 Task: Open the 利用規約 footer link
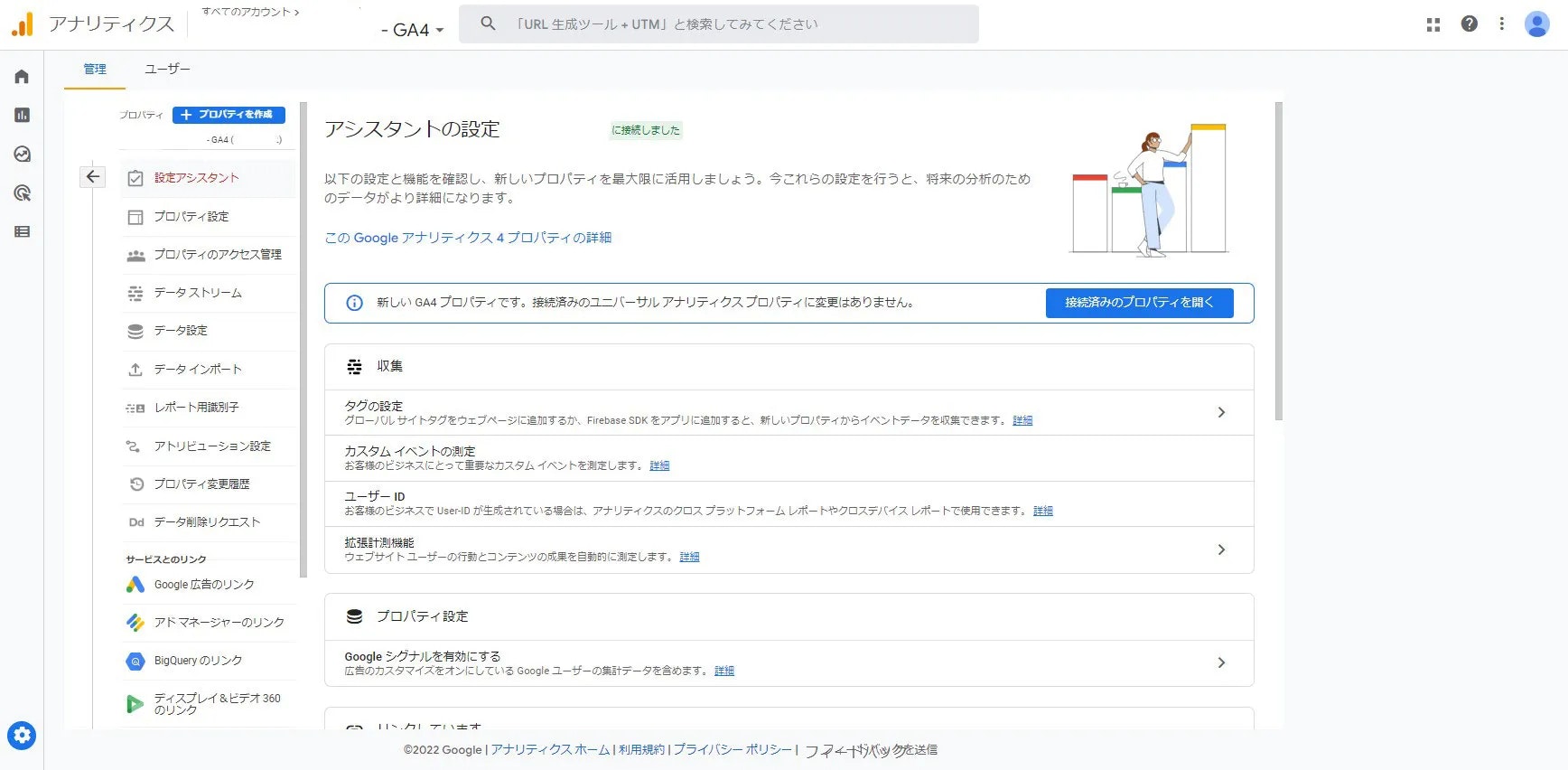[641, 749]
